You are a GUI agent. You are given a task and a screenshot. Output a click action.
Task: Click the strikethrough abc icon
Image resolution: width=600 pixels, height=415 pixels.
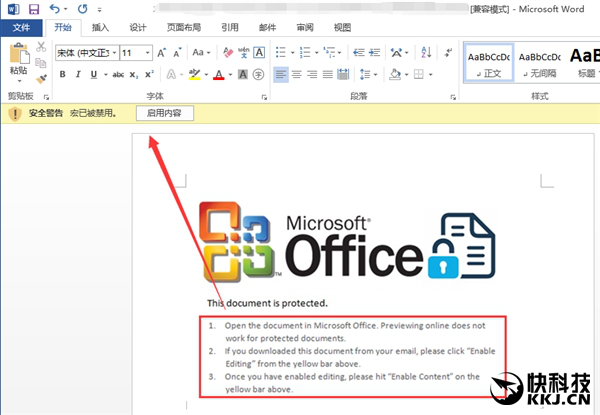[119, 74]
